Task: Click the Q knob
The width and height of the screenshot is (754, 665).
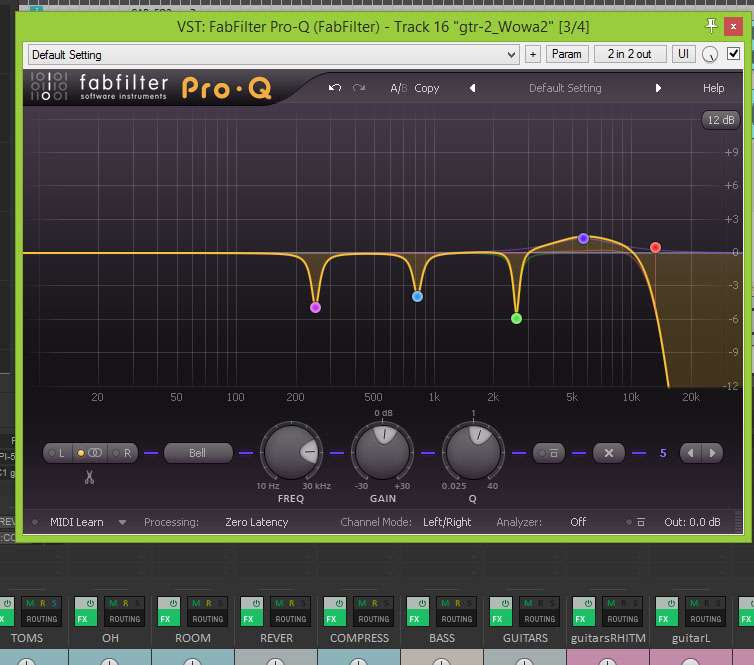Action: (473, 452)
